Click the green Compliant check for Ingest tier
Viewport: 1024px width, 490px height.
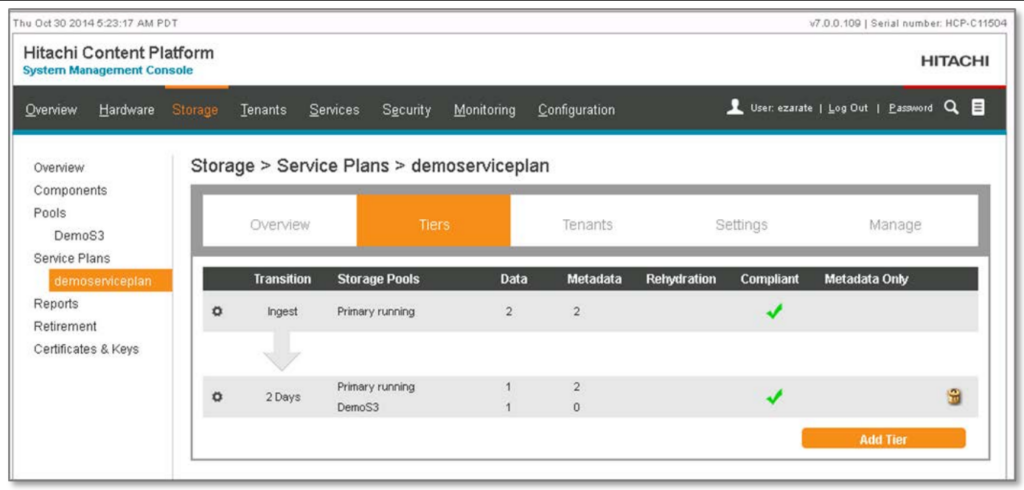tap(774, 312)
